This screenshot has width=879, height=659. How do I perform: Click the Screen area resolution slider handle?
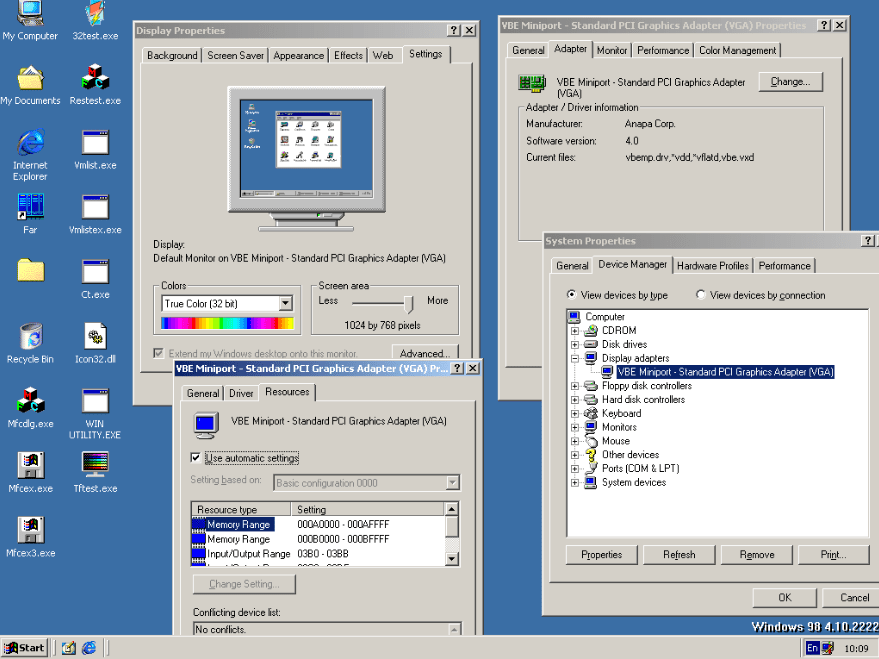point(409,304)
